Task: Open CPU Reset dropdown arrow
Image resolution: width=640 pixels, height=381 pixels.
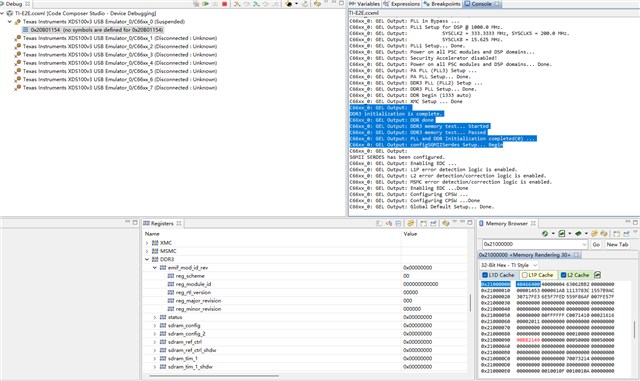Action: (x=296, y=4)
